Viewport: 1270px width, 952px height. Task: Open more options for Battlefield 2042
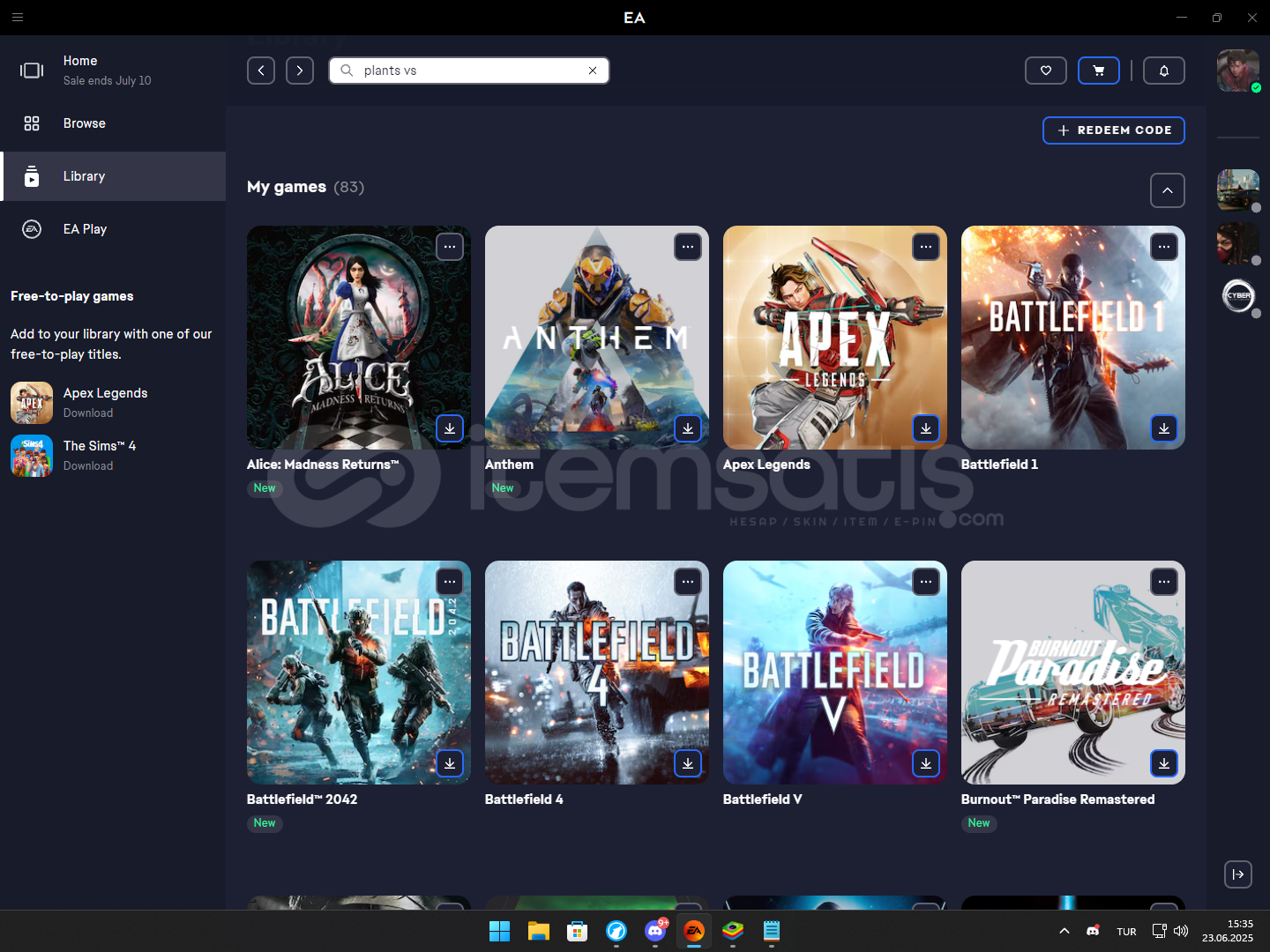click(450, 582)
